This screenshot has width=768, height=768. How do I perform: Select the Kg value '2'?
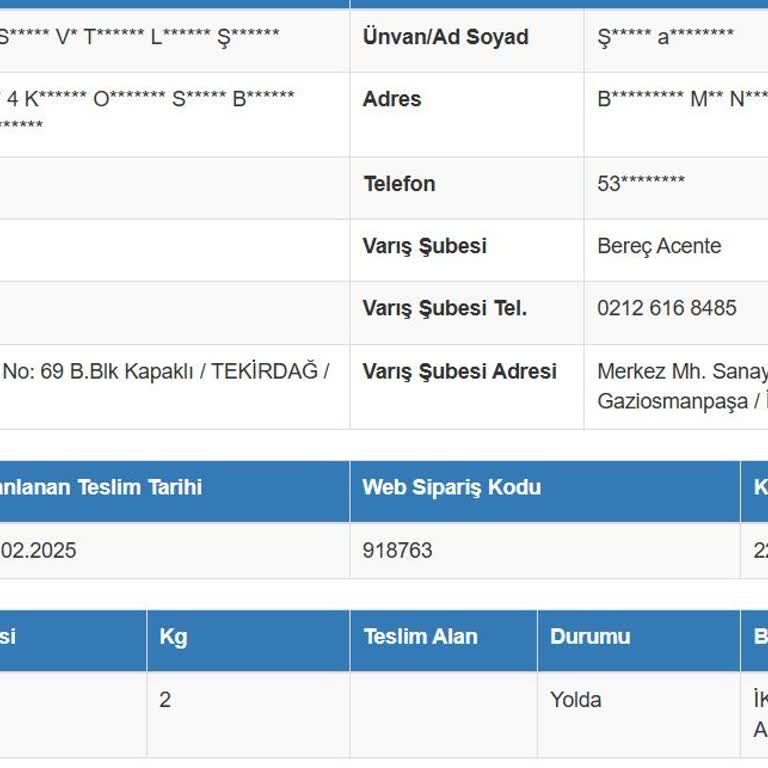point(165,699)
